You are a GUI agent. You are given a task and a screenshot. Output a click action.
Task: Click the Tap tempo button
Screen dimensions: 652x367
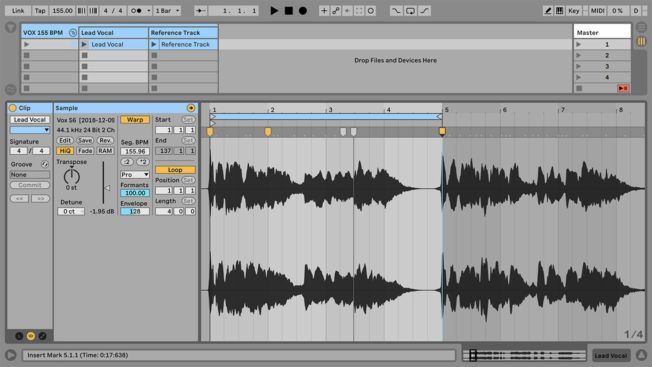point(40,11)
